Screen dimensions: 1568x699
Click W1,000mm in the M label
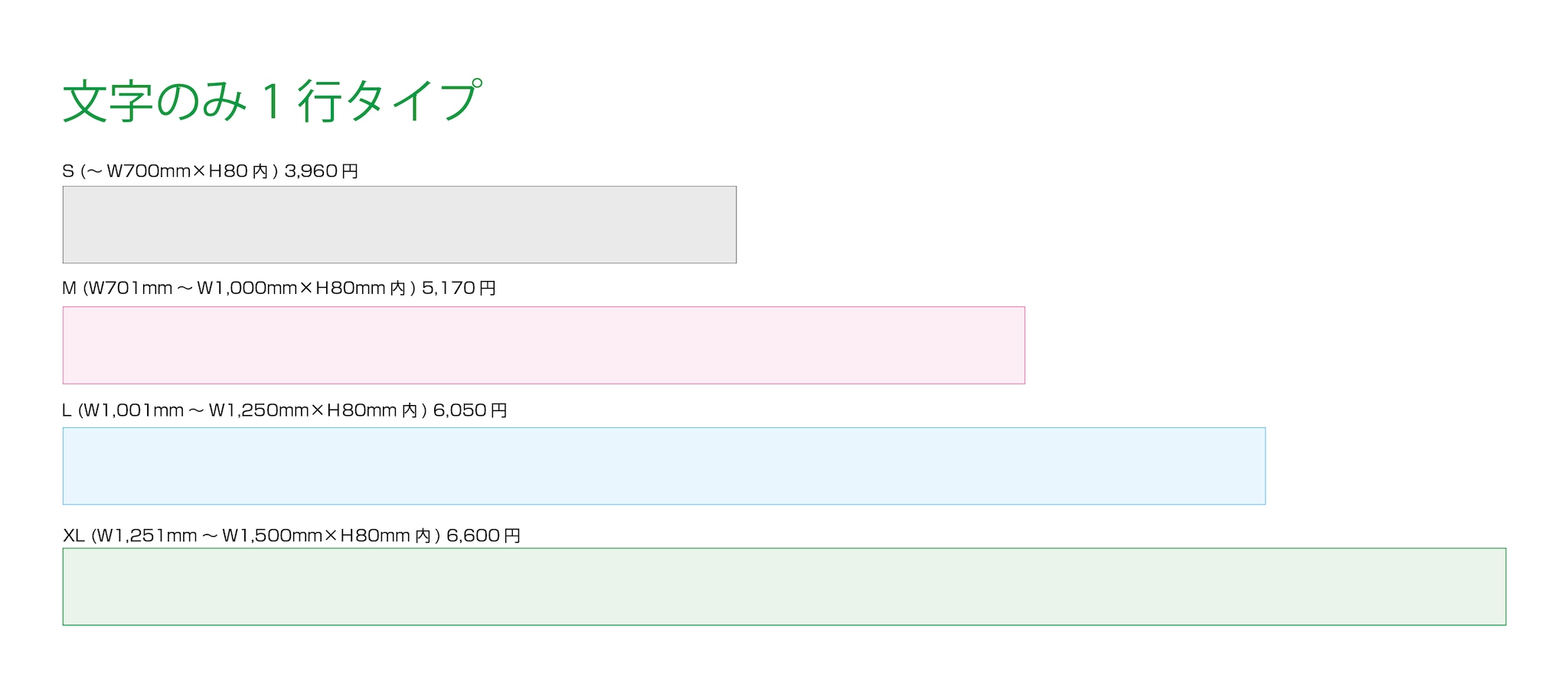point(247,288)
